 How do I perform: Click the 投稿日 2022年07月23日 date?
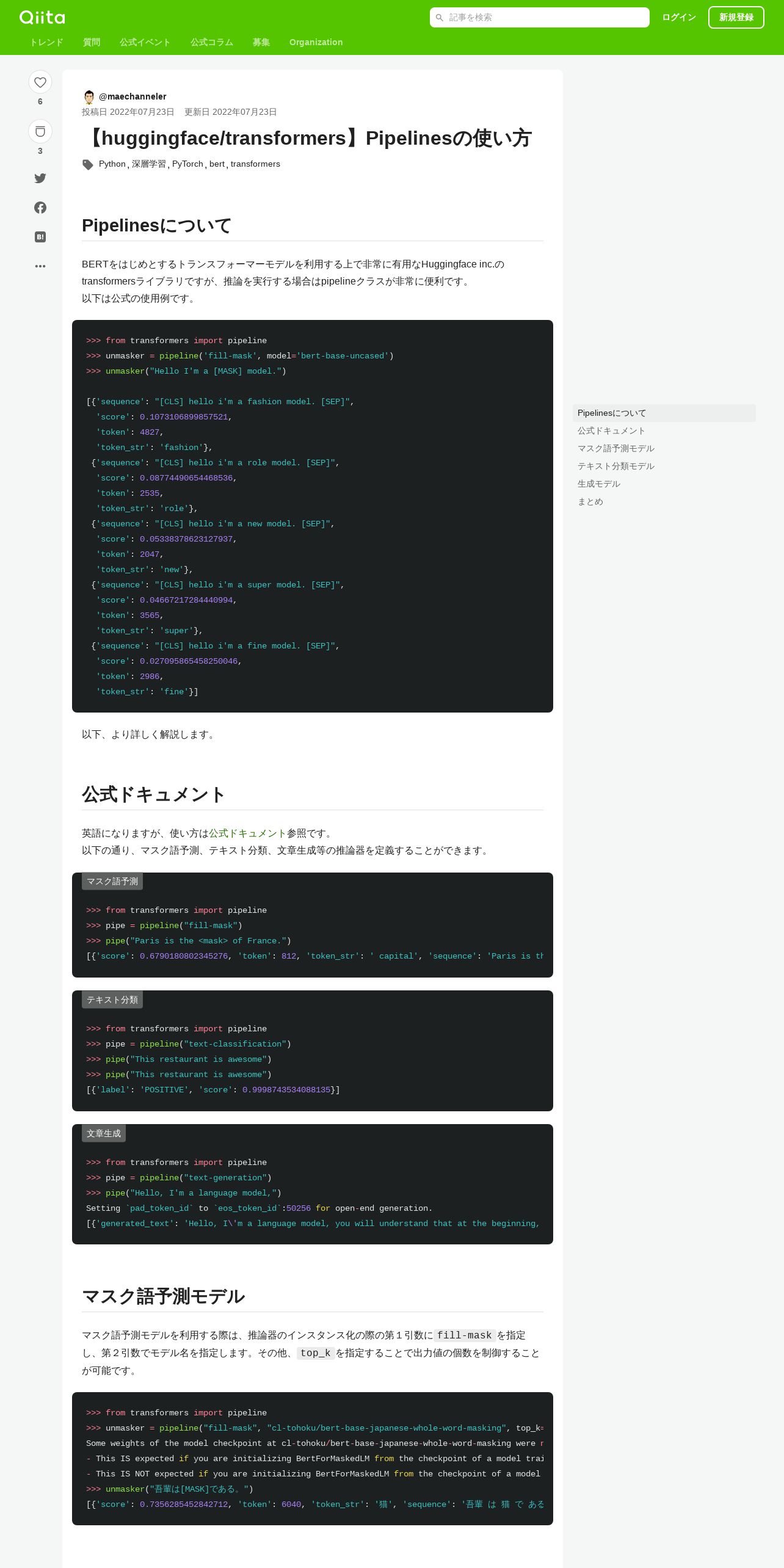[128, 112]
